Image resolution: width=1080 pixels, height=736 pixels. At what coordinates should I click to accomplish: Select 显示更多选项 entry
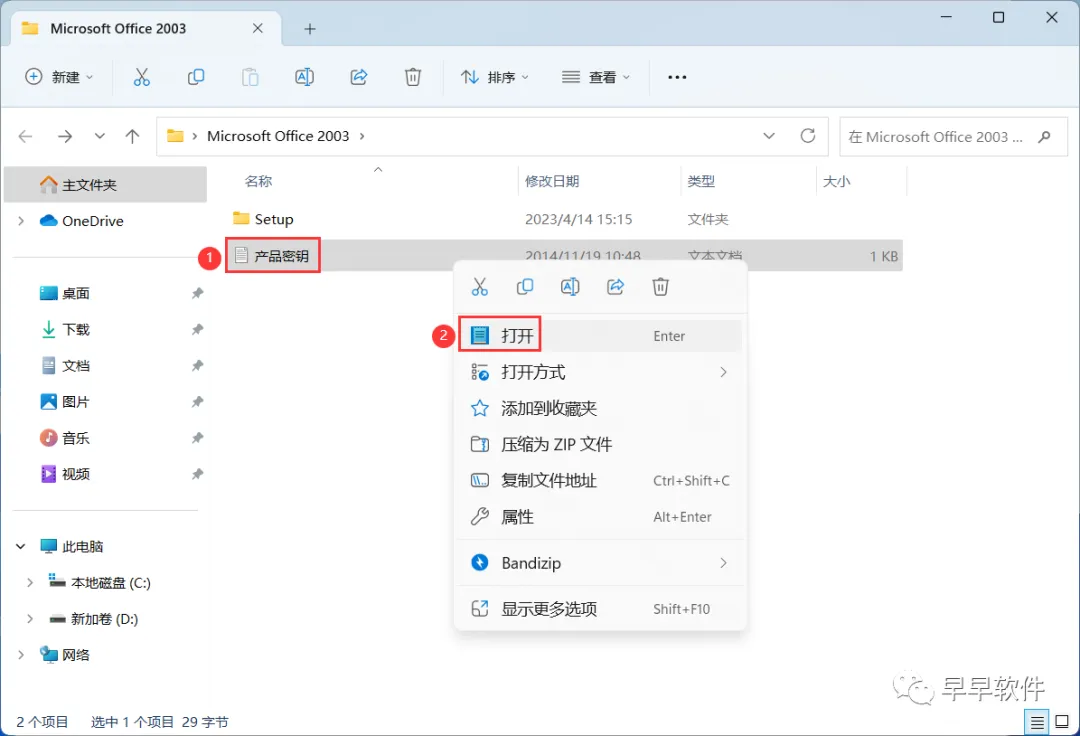click(601, 609)
